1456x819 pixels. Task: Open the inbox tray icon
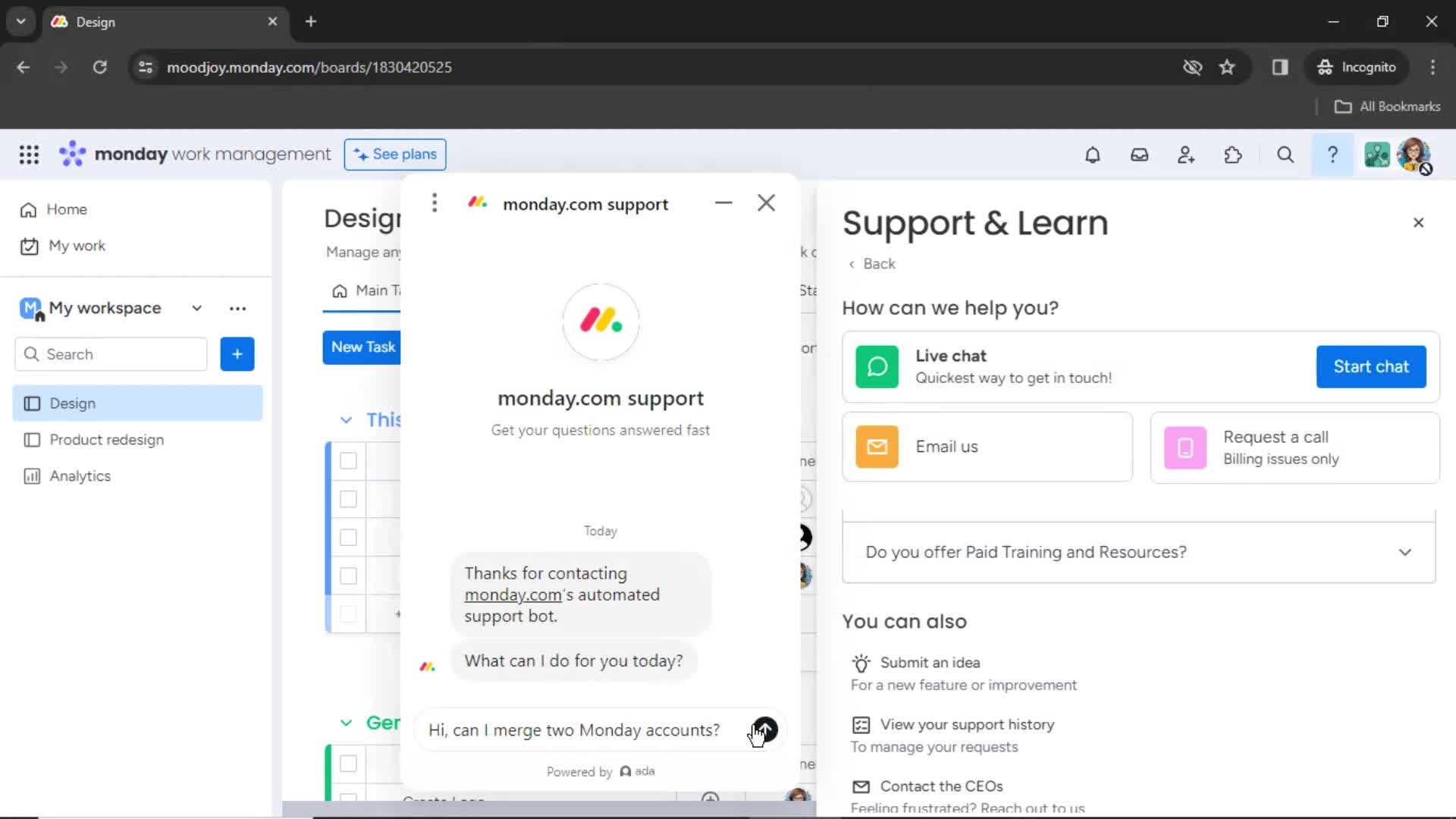pyautogui.click(x=1139, y=155)
